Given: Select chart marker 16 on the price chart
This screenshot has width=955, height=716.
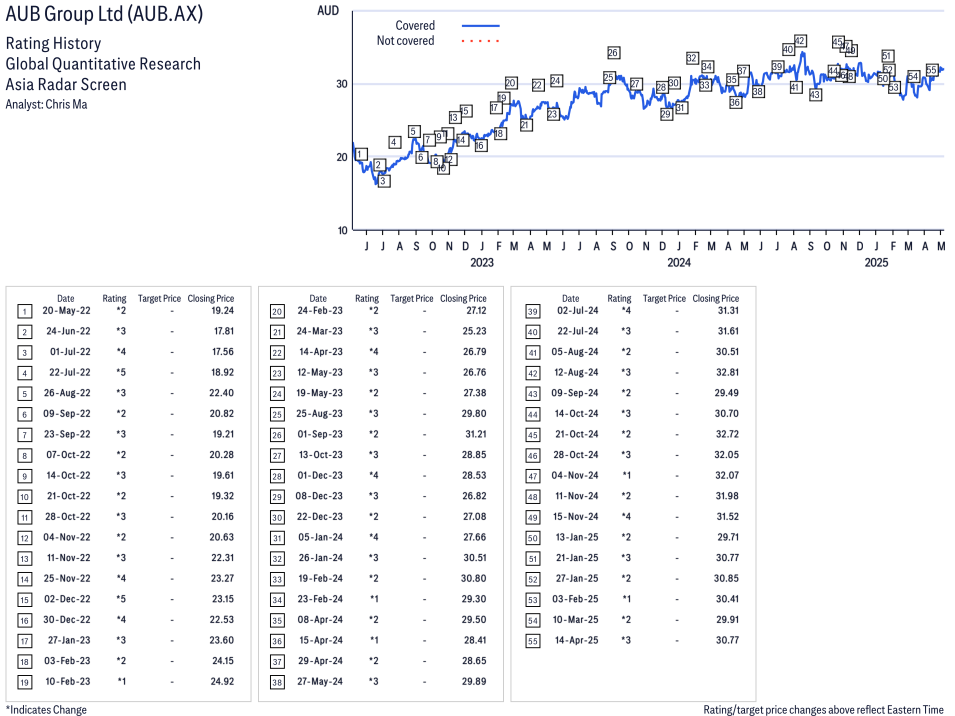Looking at the screenshot, I should point(481,146).
